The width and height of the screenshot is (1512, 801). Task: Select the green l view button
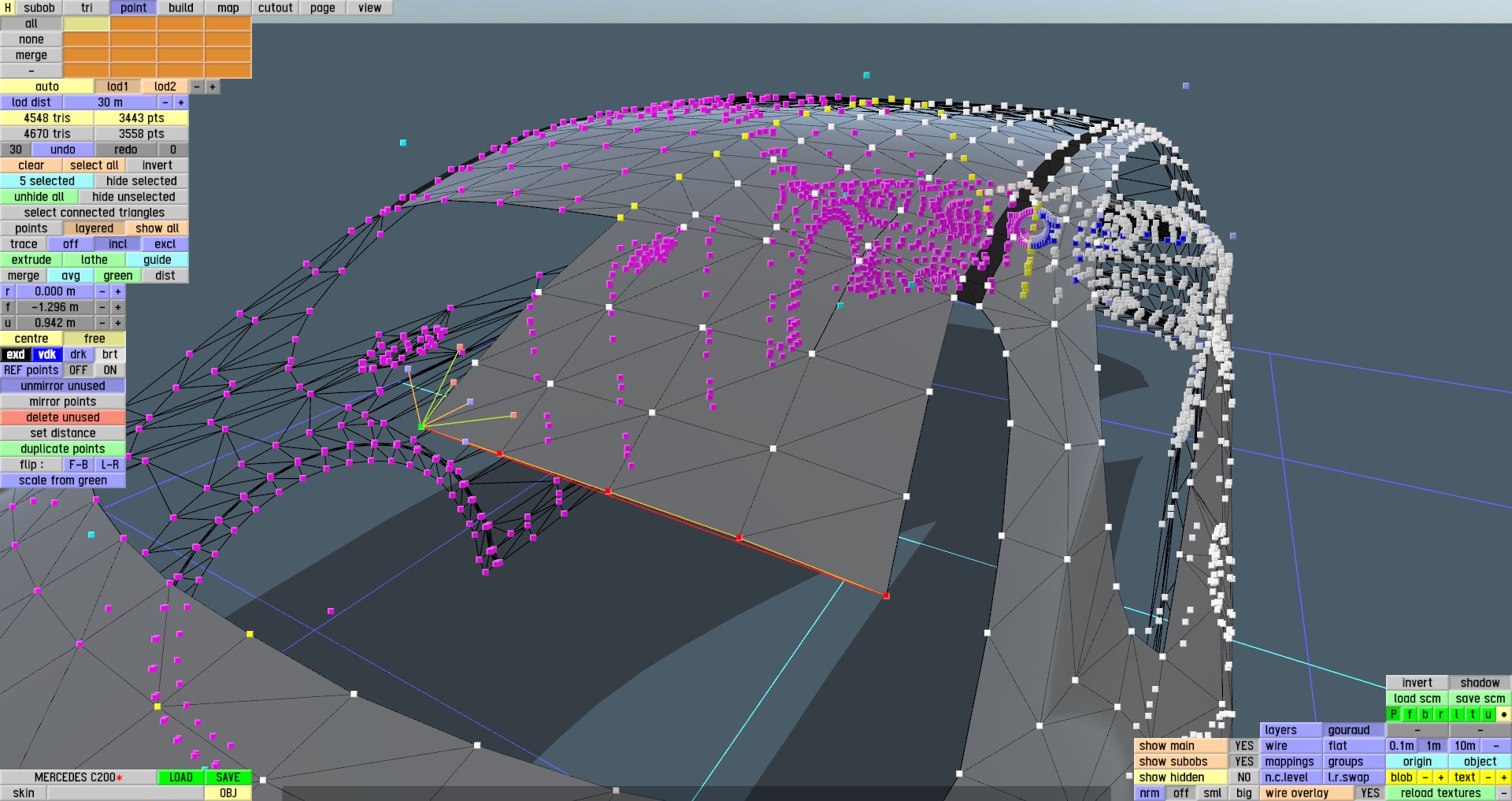click(x=1457, y=714)
